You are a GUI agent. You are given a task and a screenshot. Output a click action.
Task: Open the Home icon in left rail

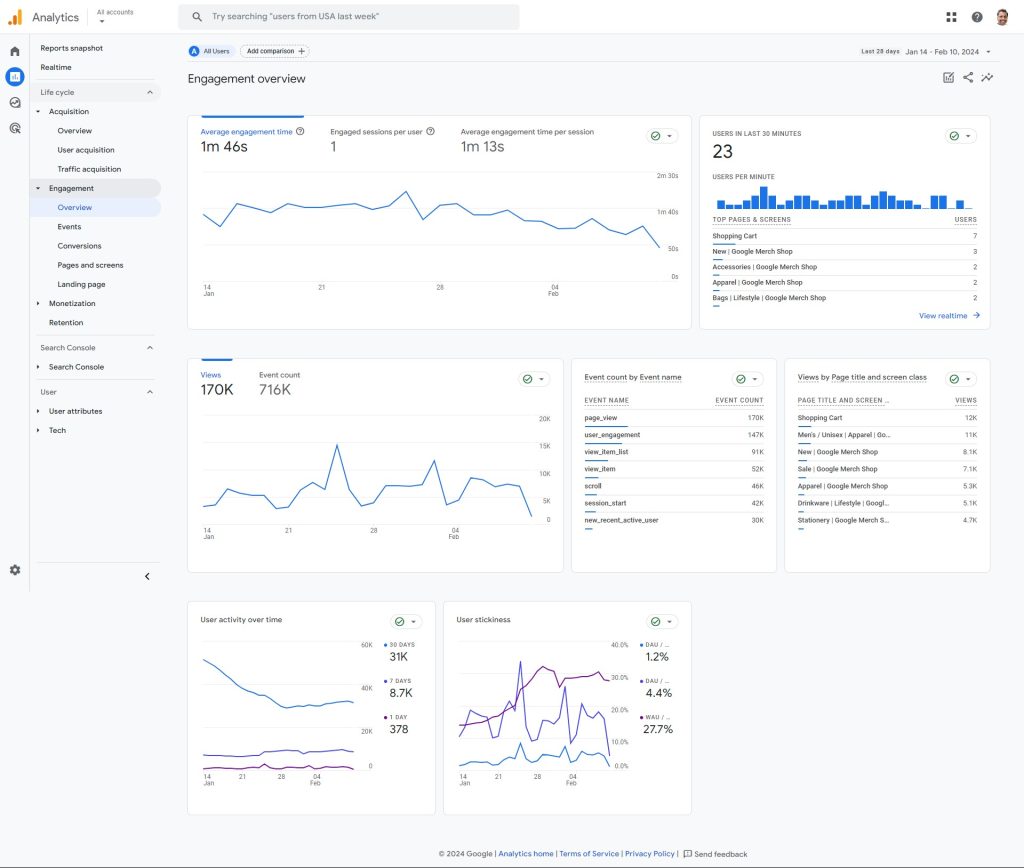(x=15, y=51)
